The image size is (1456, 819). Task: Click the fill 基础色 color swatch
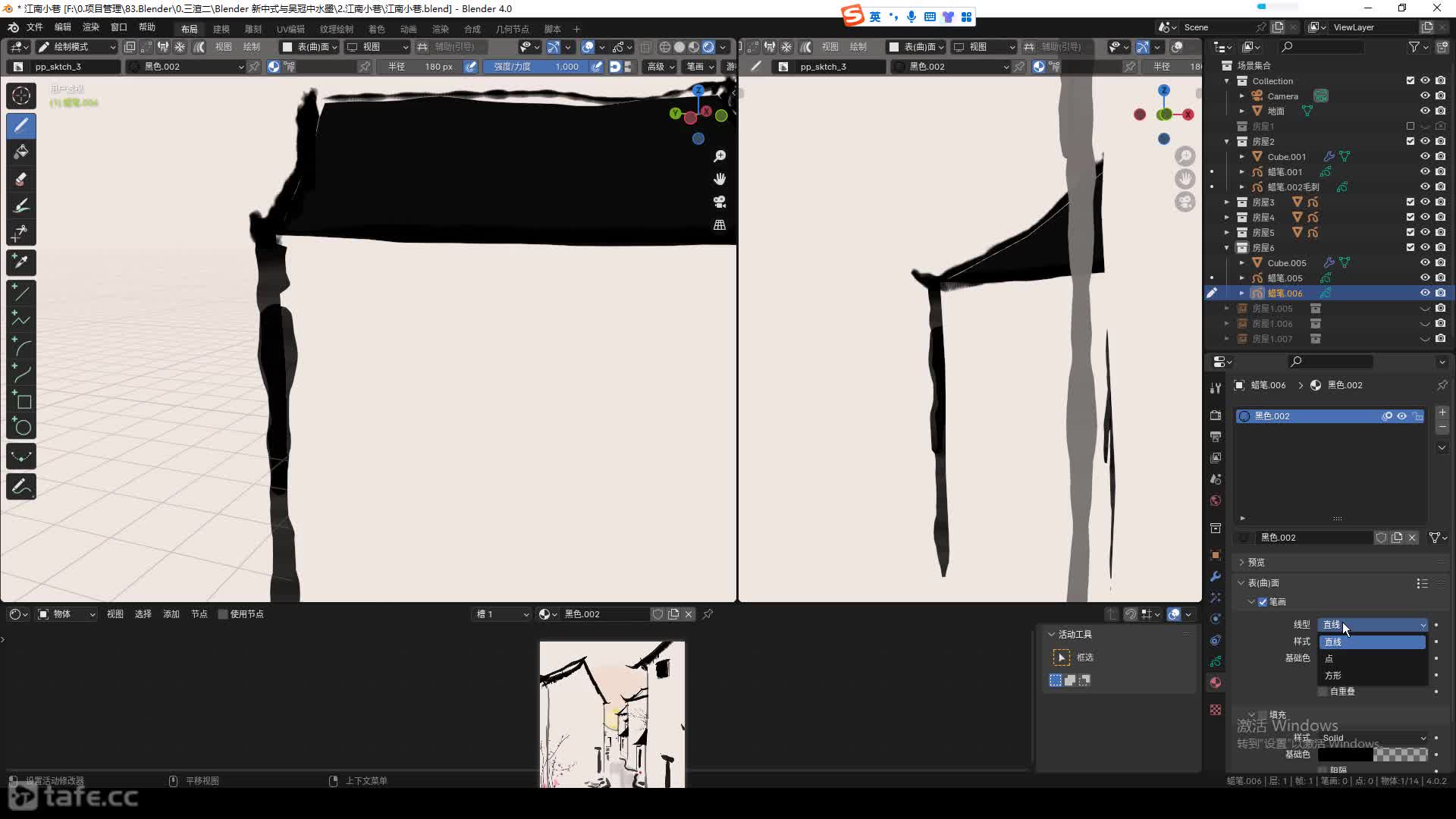click(1373, 755)
